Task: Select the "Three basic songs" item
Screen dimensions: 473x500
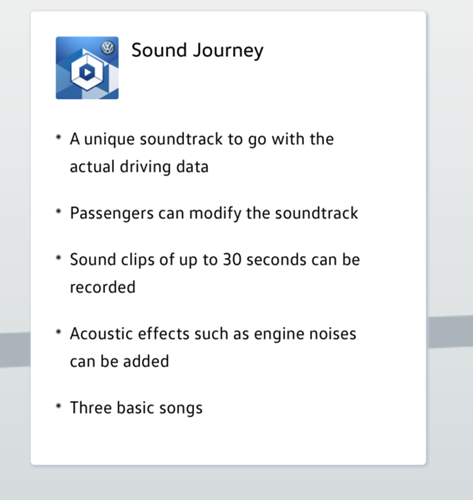Action: tap(136, 408)
